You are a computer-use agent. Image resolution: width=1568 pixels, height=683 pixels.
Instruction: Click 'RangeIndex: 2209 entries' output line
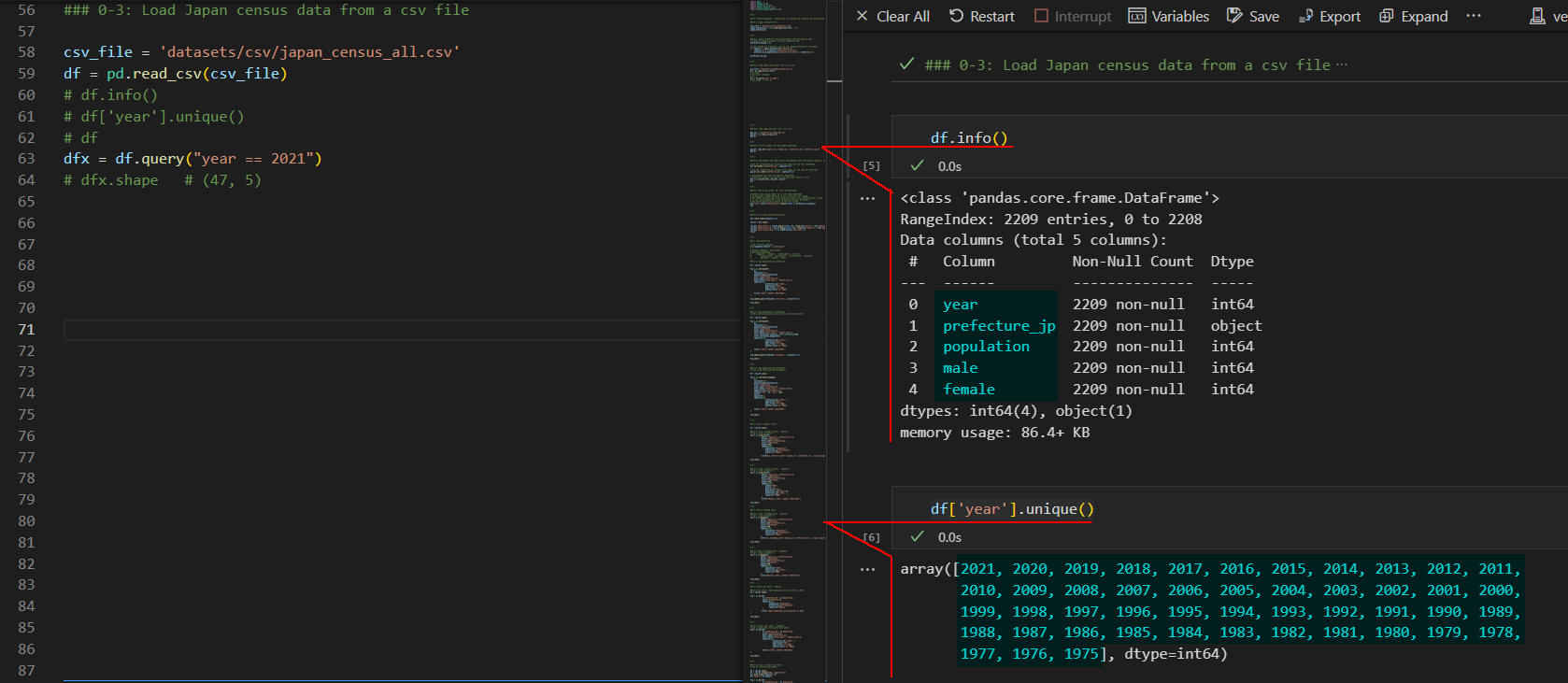coord(1051,219)
